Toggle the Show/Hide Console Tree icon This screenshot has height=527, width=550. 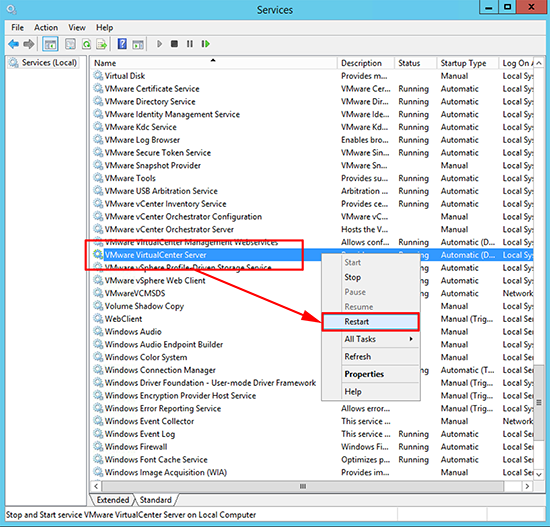tap(50, 44)
